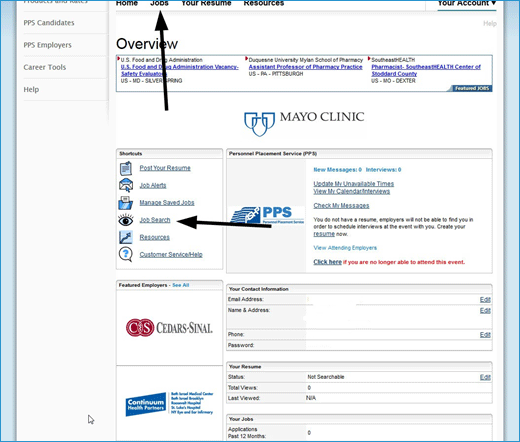Screen dimensions: 520x442
Task: Select Help in the left sidebar
Action: tap(31, 90)
